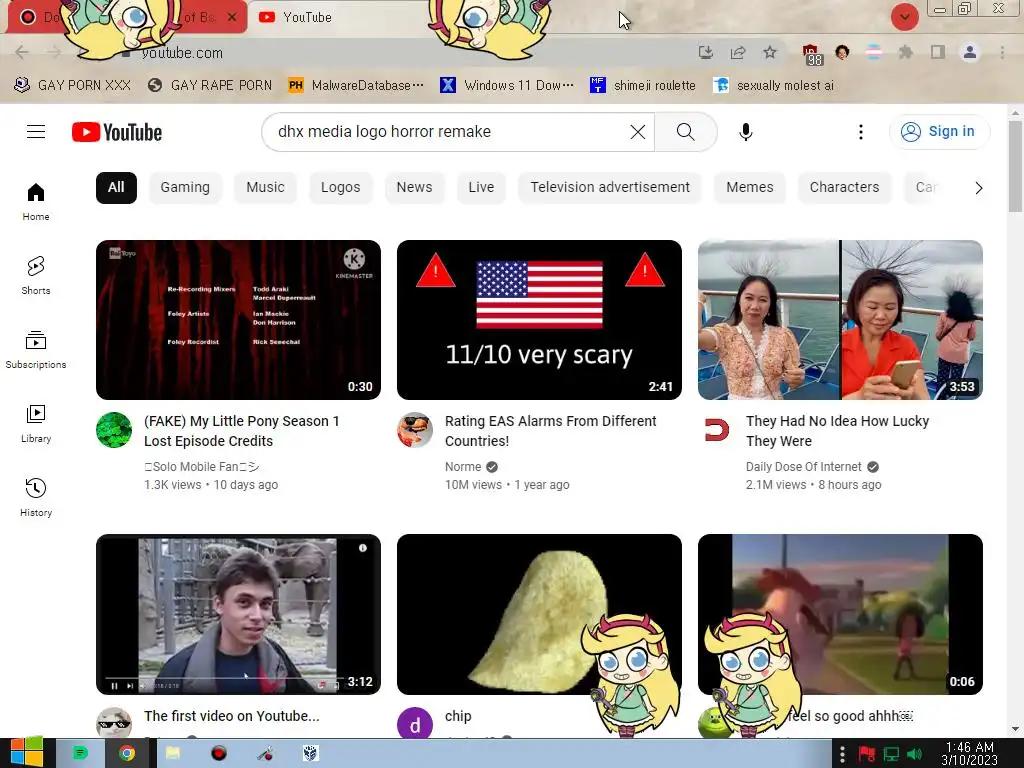Screen dimensions: 1024x768
Task: Click the Chrome icon in the taskbar
Action: [x=127, y=754]
